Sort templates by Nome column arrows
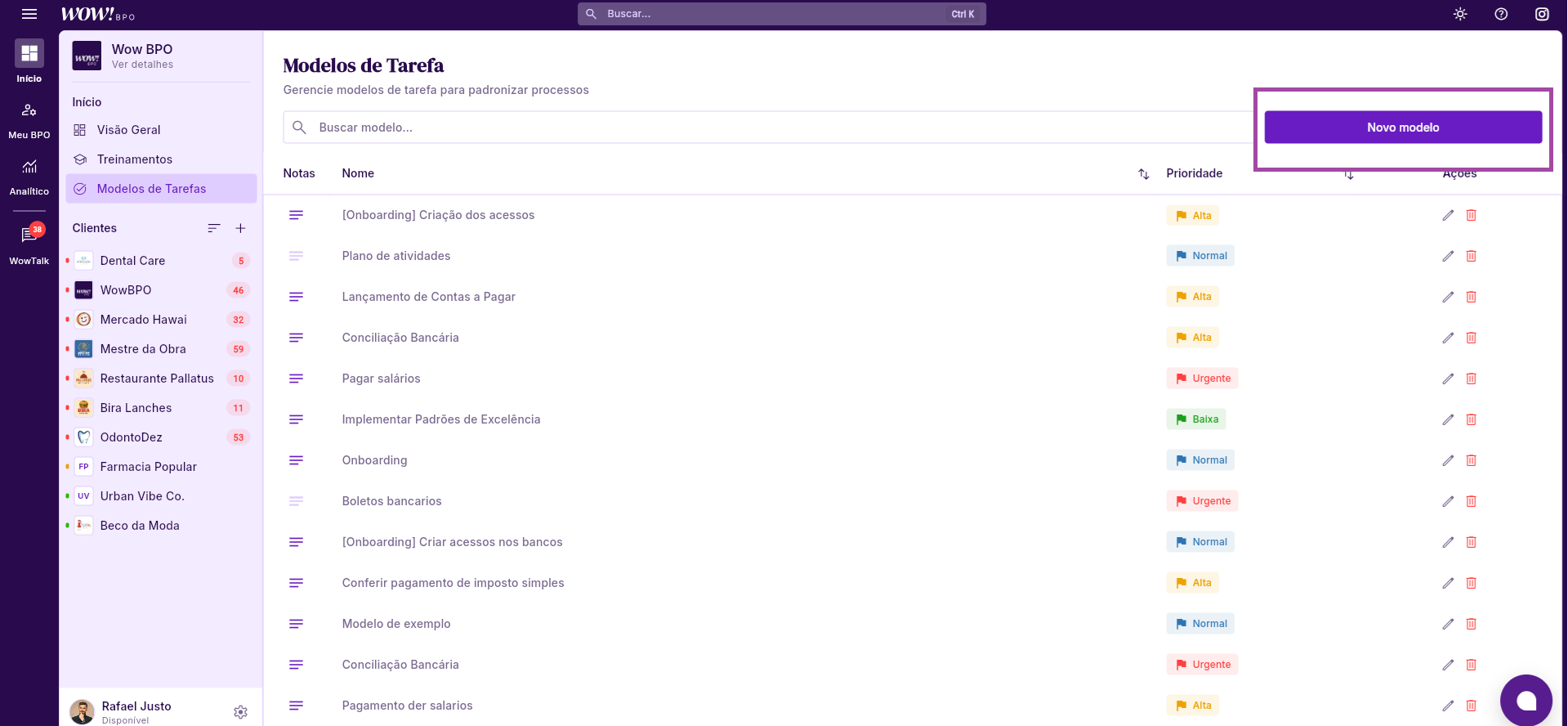Image resolution: width=1568 pixels, height=726 pixels. 1143,173
